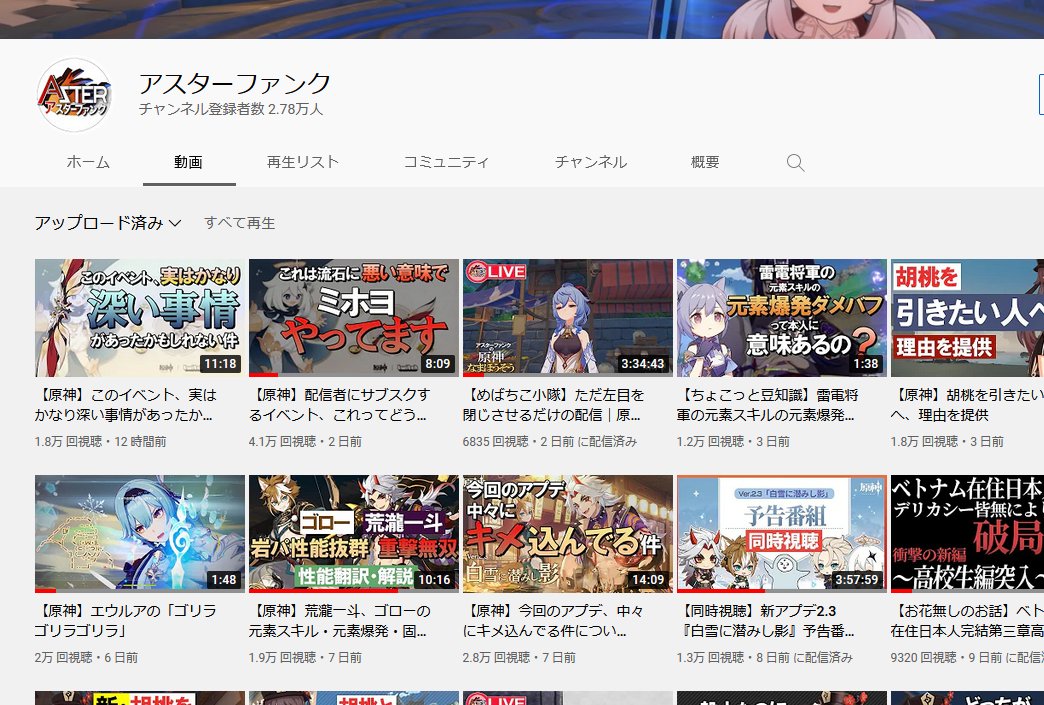Click the 11:18 duration badge
Image resolution: width=1044 pixels, height=705 pixels.
(220, 363)
